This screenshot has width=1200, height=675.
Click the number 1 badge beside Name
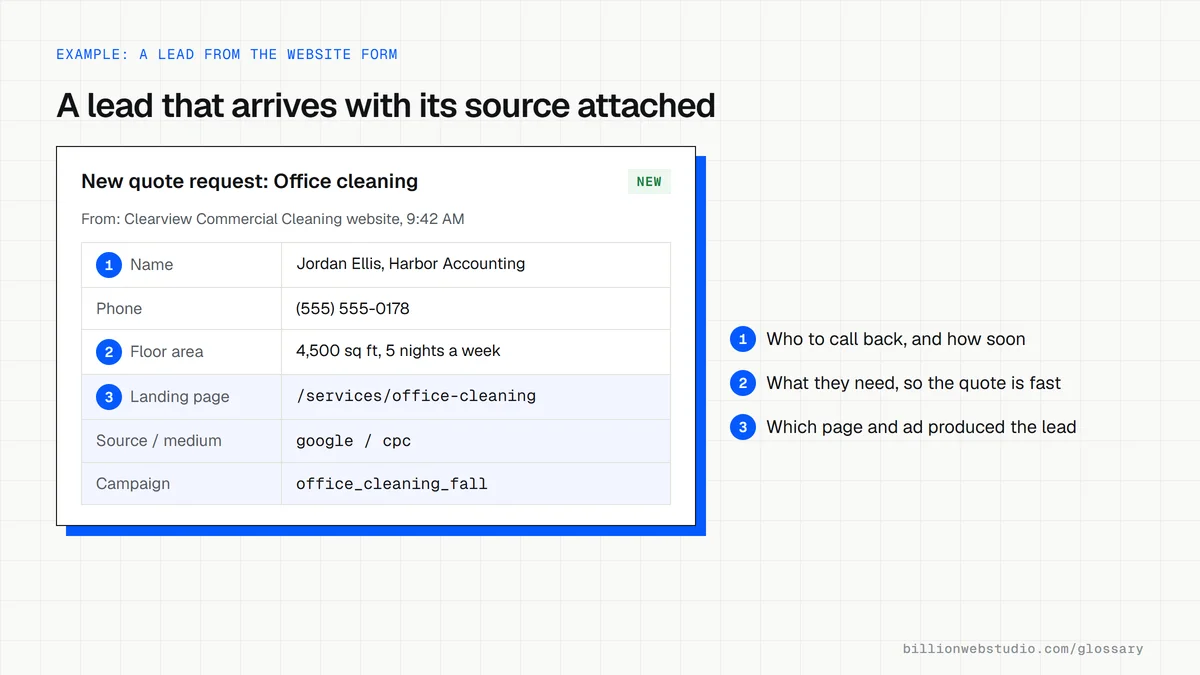109,265
